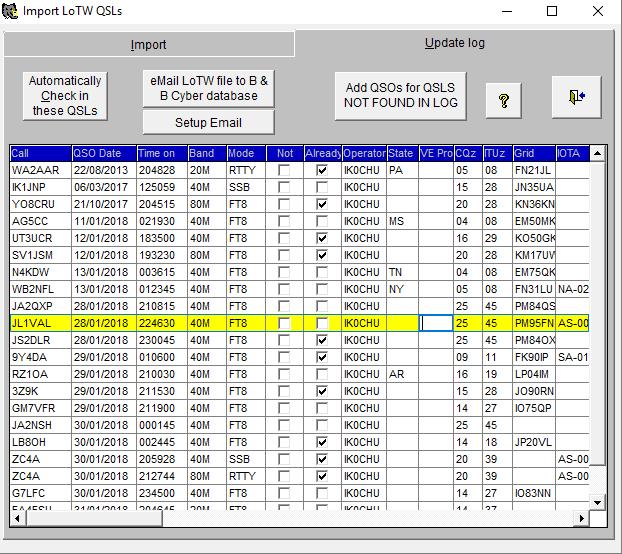Uncheck the Already box for UT3UCR
622x554 pixels.
322,238
